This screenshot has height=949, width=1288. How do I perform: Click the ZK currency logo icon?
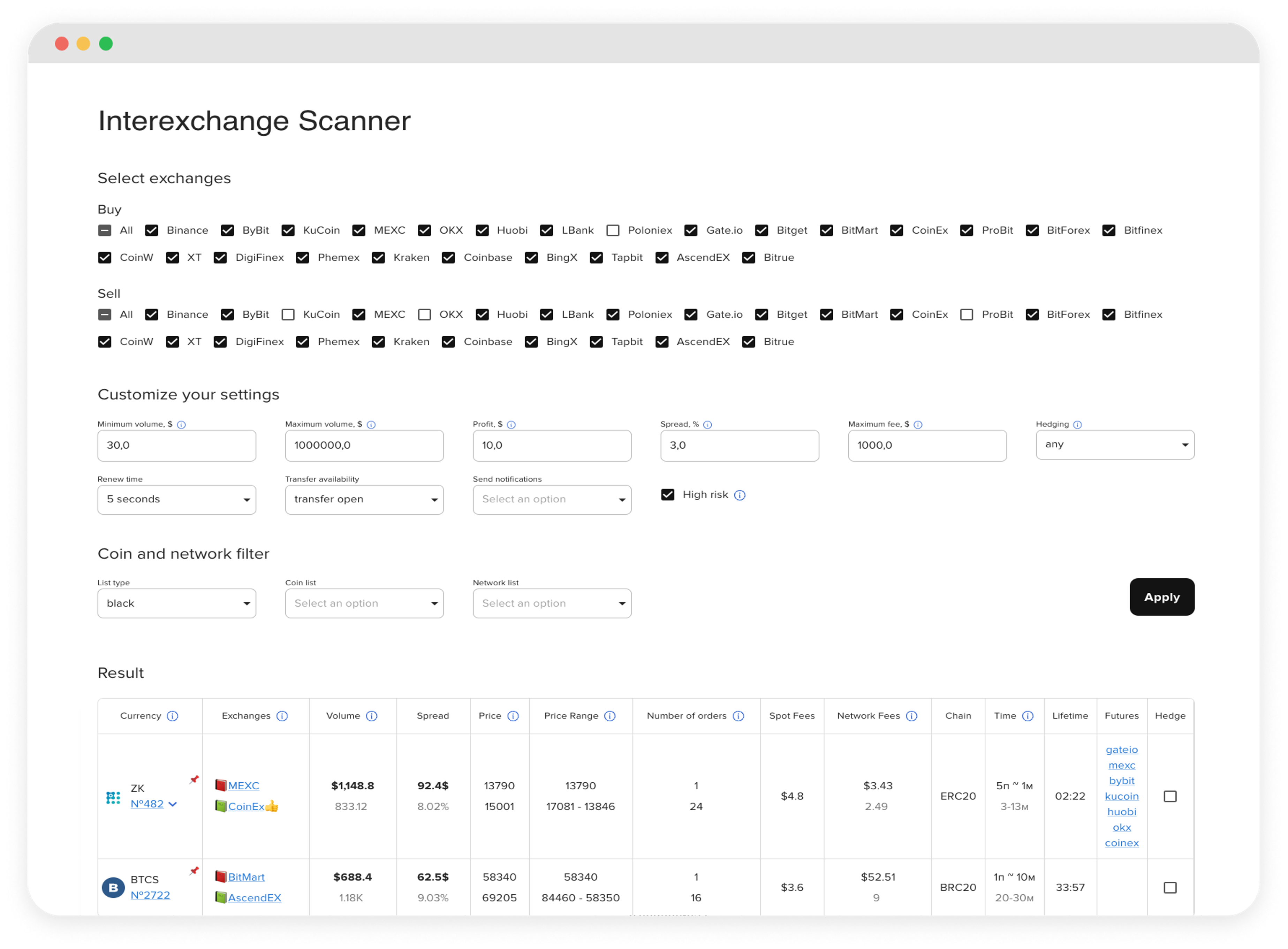point(113,798)
